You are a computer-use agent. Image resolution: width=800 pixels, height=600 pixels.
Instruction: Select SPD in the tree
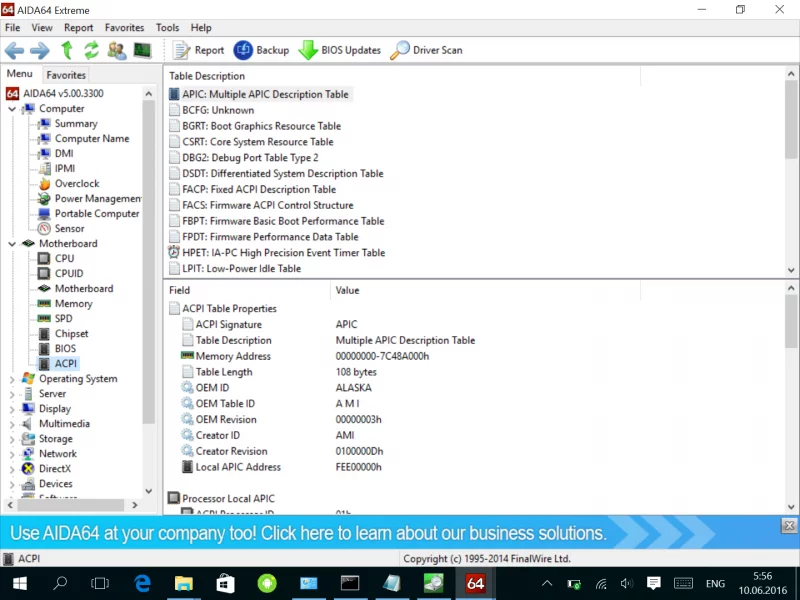(63, 318)
